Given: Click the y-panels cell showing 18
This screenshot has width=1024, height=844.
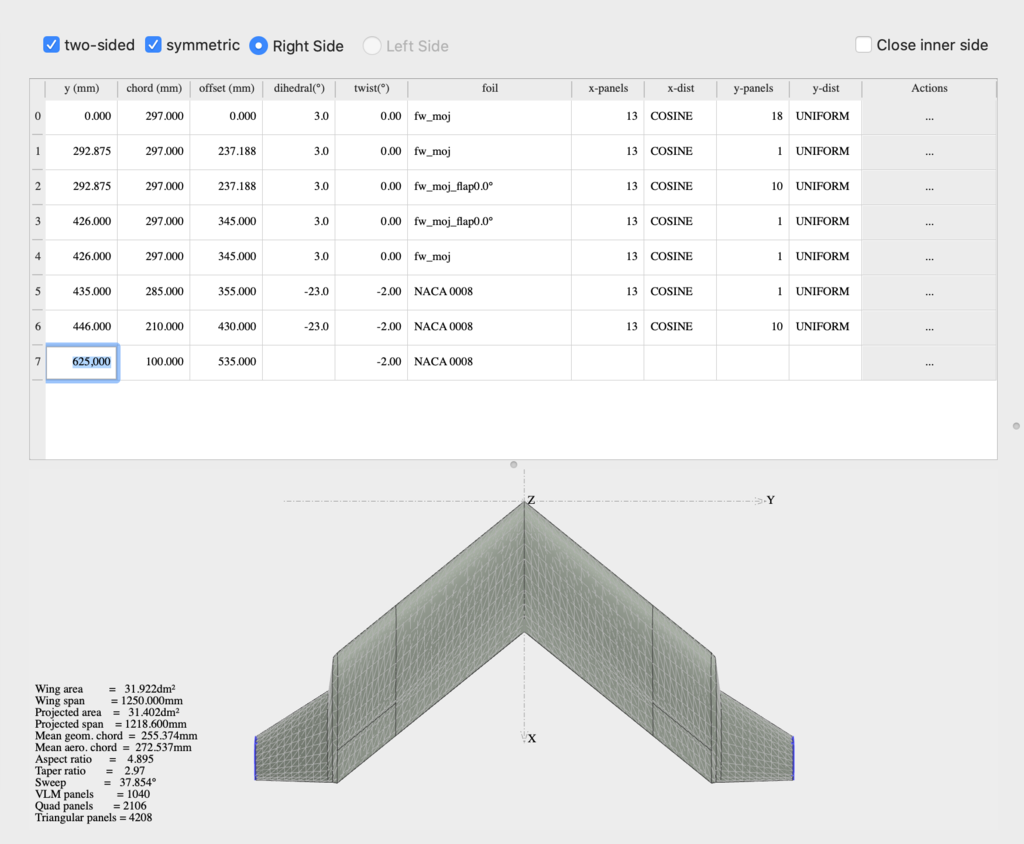Looking at the screenshot, I should coord(752,117).
